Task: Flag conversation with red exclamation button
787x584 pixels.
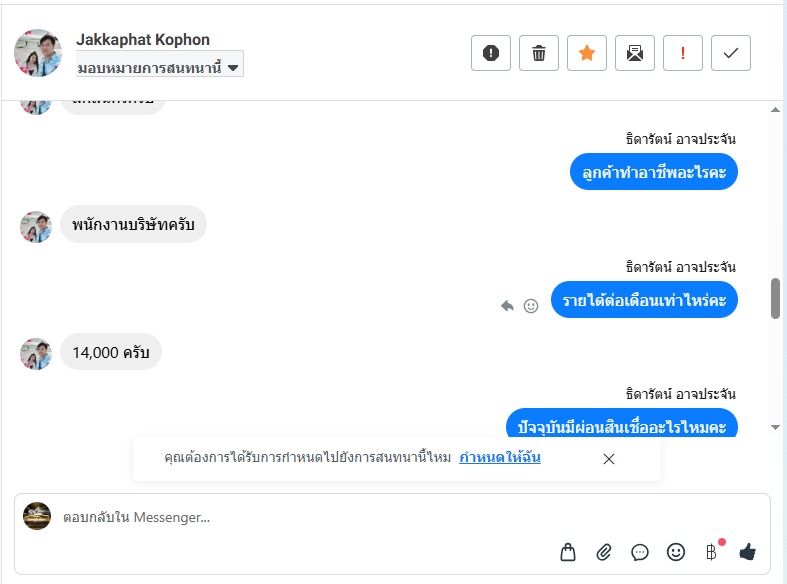Action: 683,53
